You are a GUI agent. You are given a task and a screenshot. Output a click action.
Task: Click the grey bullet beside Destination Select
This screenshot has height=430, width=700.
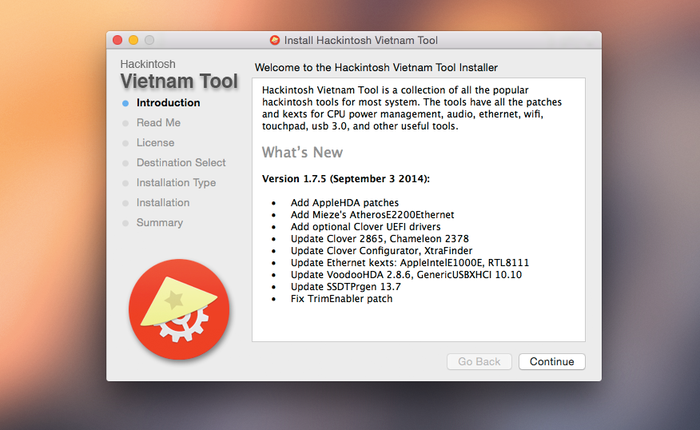(x=125, y=163)
